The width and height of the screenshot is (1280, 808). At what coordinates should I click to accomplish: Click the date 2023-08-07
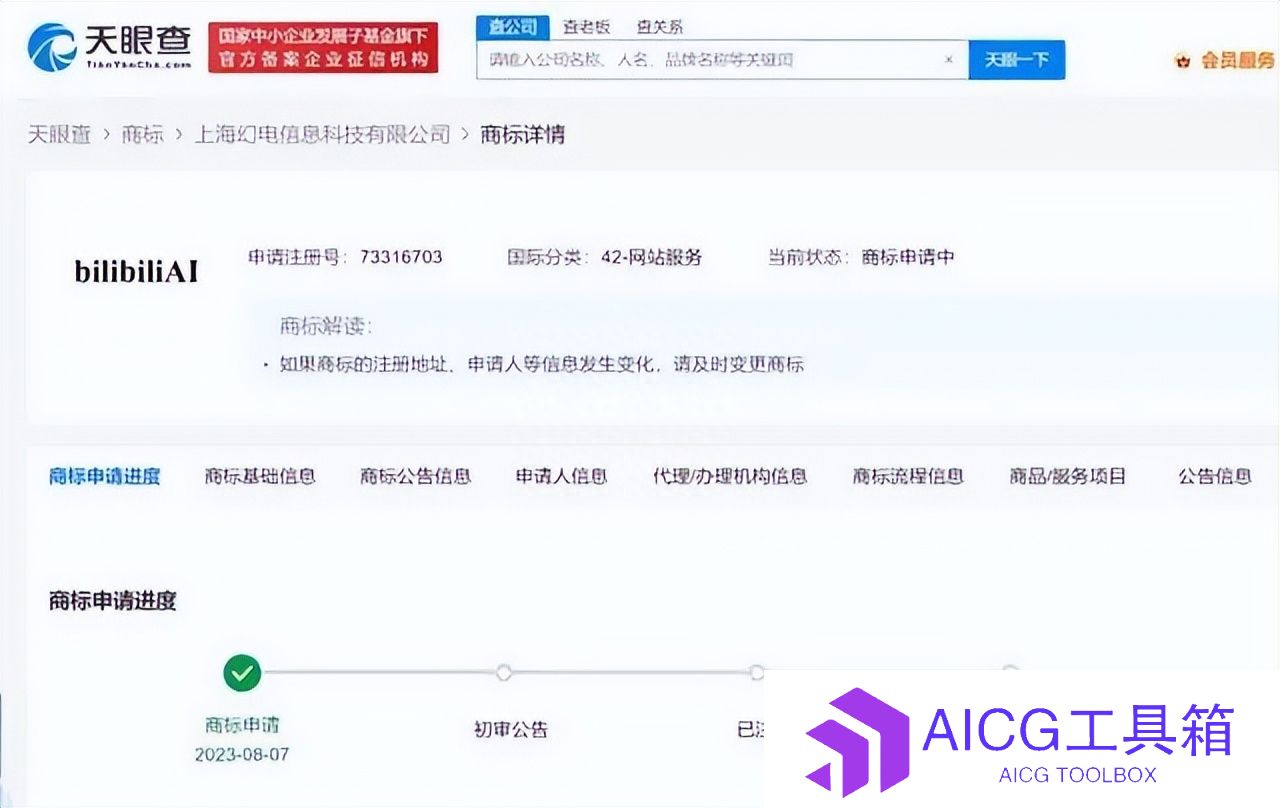coord(242,754)
